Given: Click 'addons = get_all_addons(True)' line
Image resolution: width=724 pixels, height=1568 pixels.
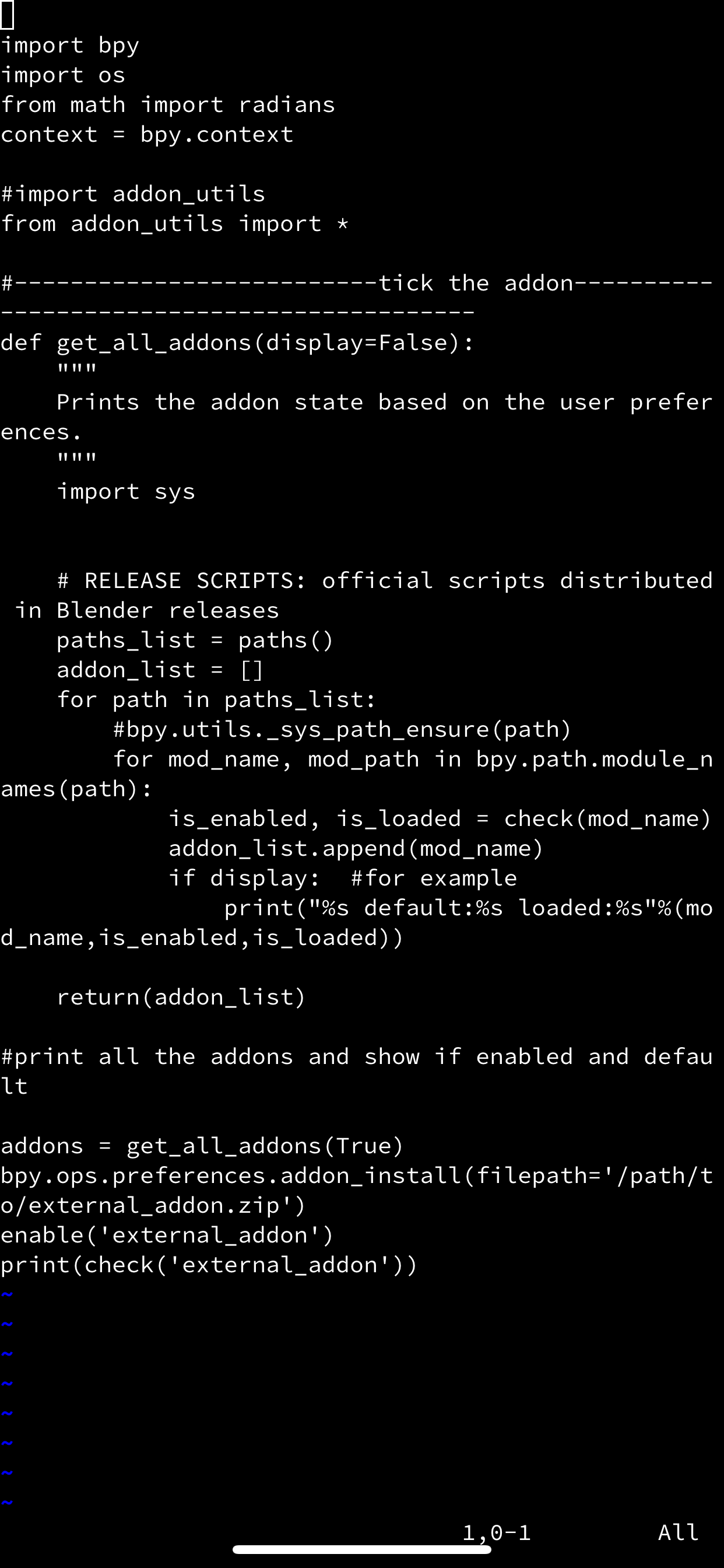Looking at the screenshot, I should pos(202,1147).
